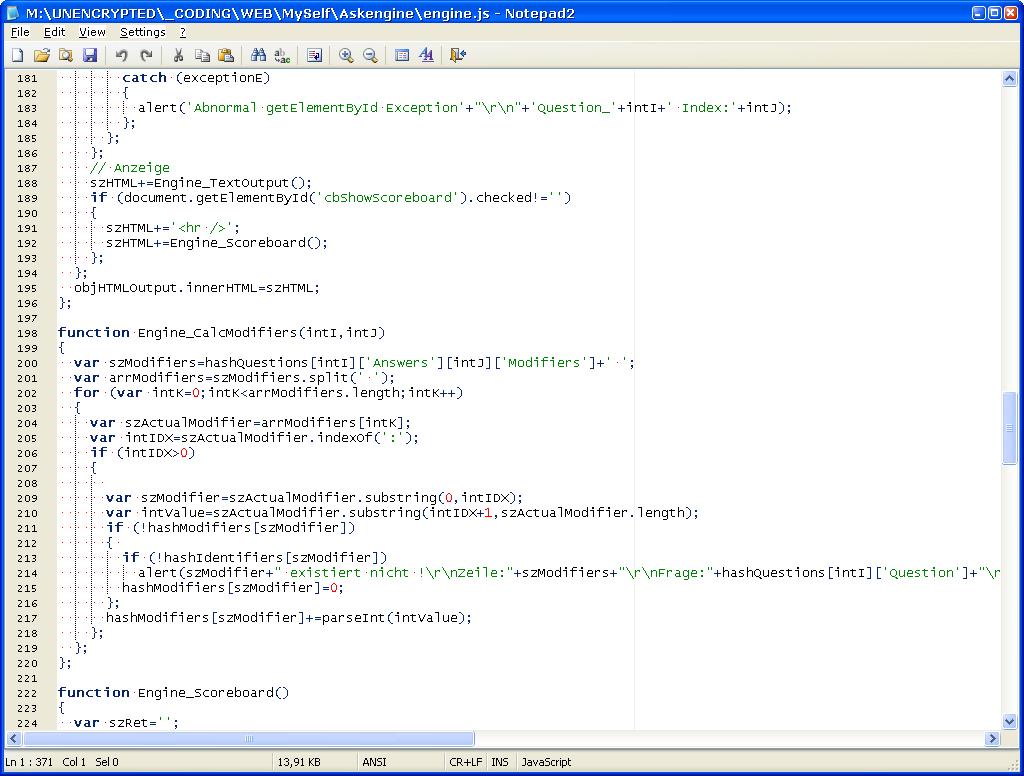Exit Notepad2 with the door icon
Screen dimensions: 1024x776
pos(458,56)
